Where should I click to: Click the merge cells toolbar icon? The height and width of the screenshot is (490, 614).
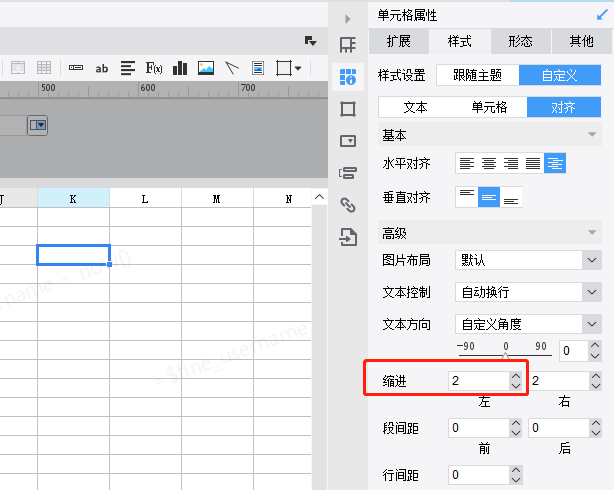pyautogui.click(x=18, y=68)
